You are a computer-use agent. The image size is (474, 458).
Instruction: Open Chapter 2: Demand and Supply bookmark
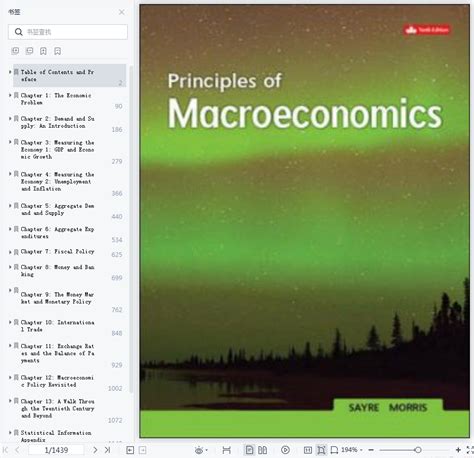pyautogui.click(x=57, y=122)
